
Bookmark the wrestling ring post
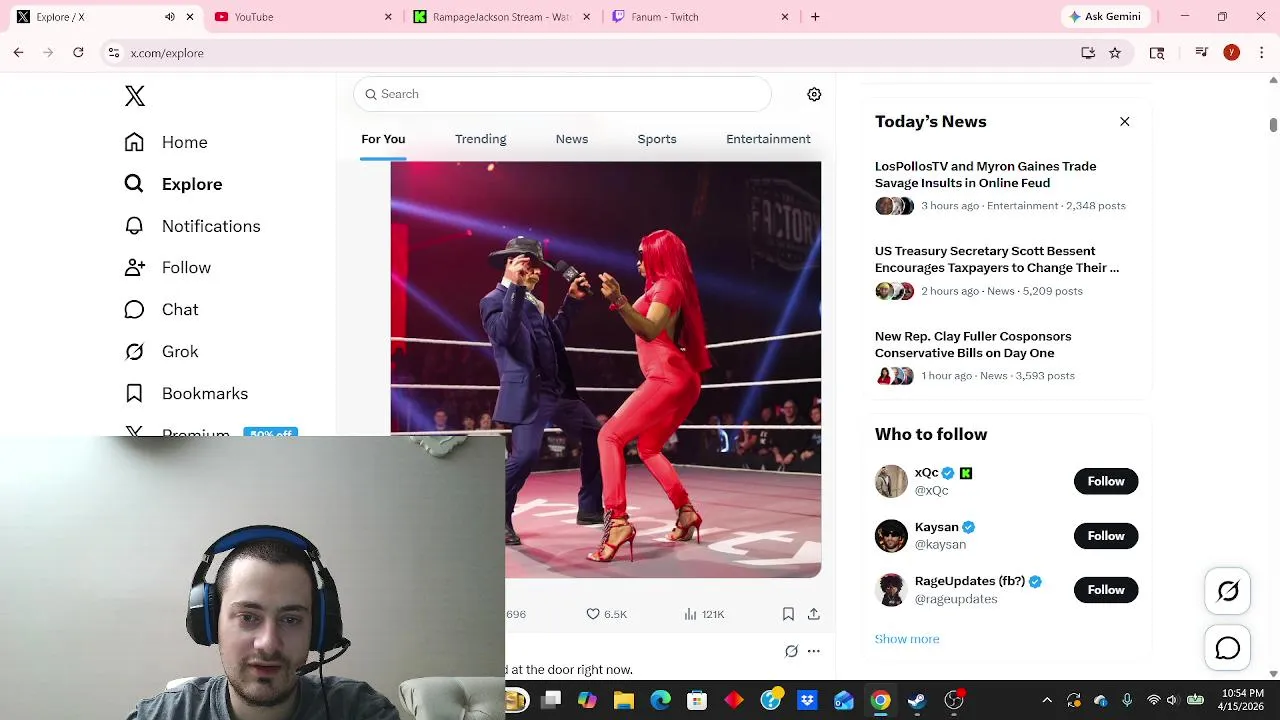[x=788, y=614]
